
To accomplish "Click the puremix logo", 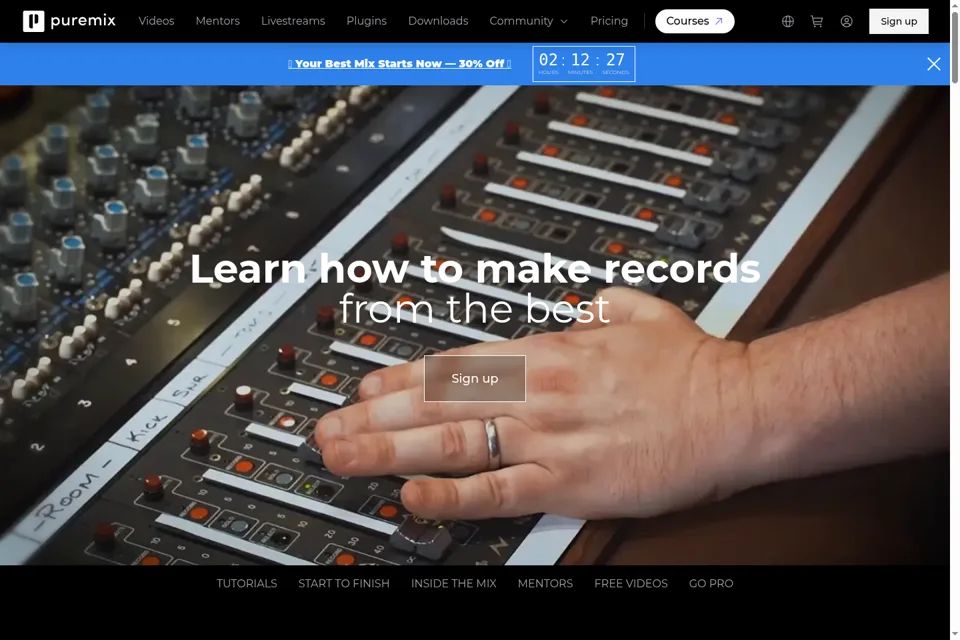I will (69, 21).
